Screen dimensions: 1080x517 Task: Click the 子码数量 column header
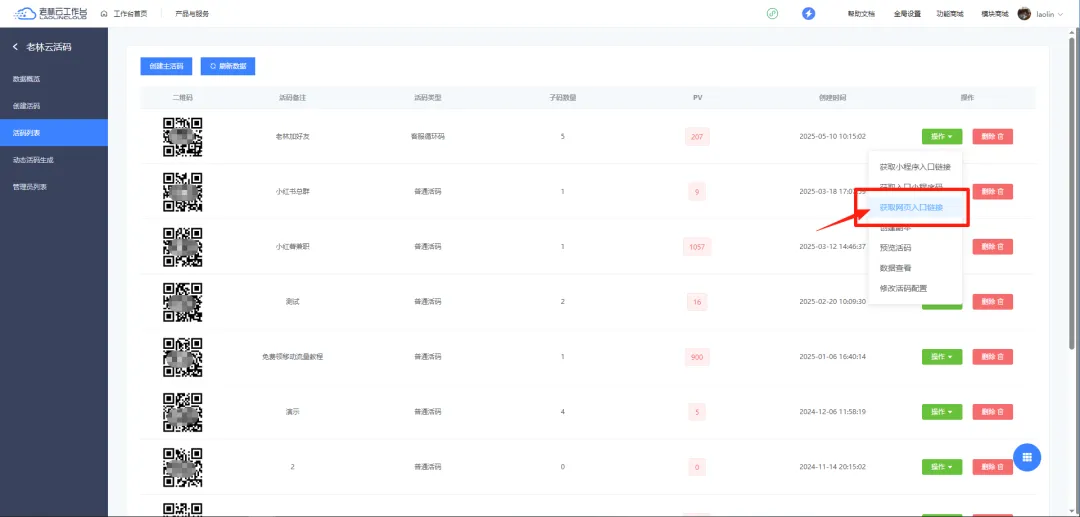(x=563, y=98)
